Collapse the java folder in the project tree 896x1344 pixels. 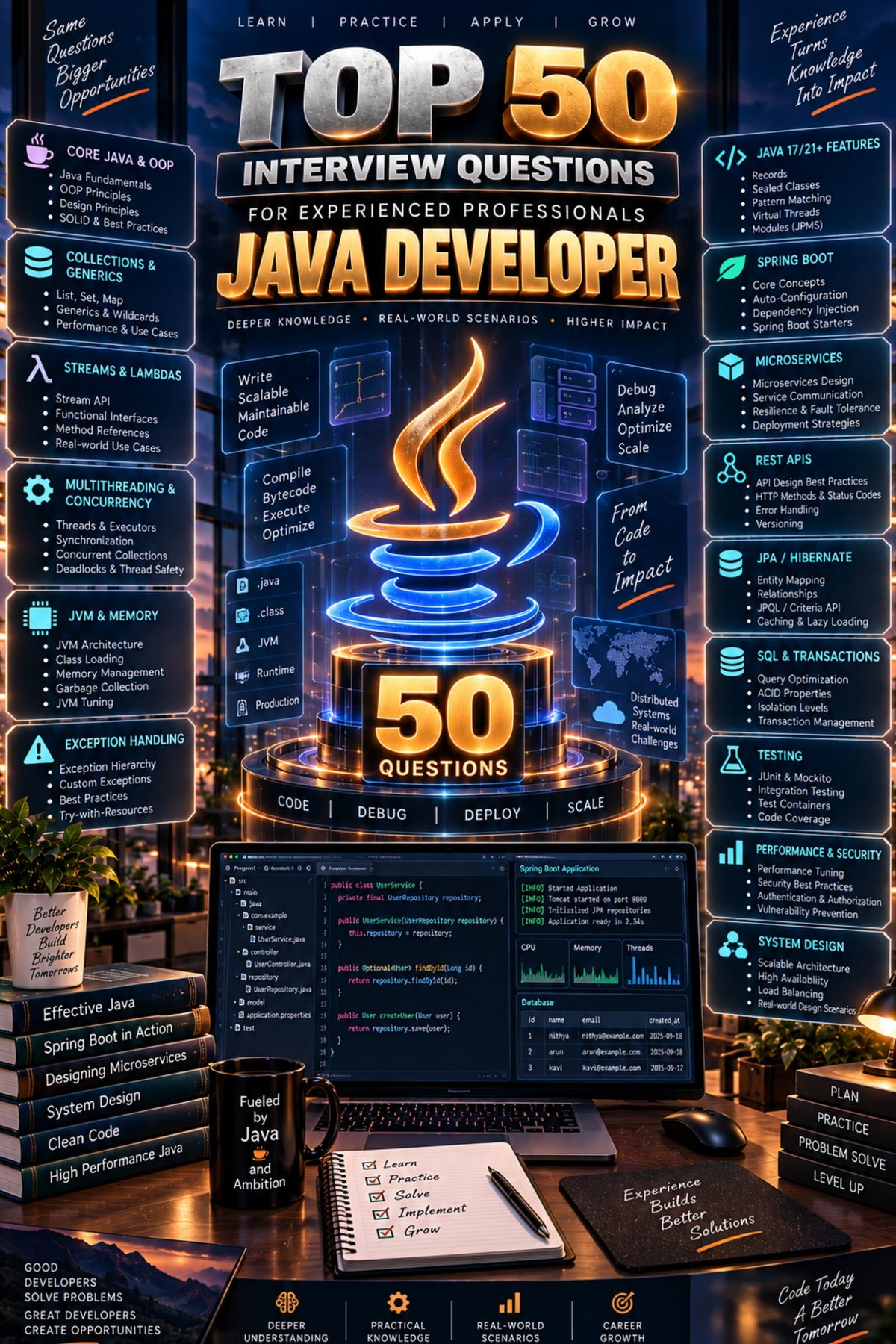click(x=237, y=903)
